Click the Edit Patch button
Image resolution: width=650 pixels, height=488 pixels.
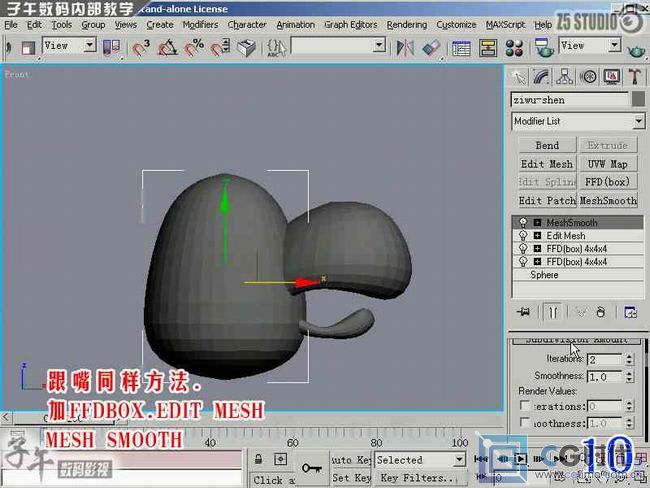(x=547, y=200)
